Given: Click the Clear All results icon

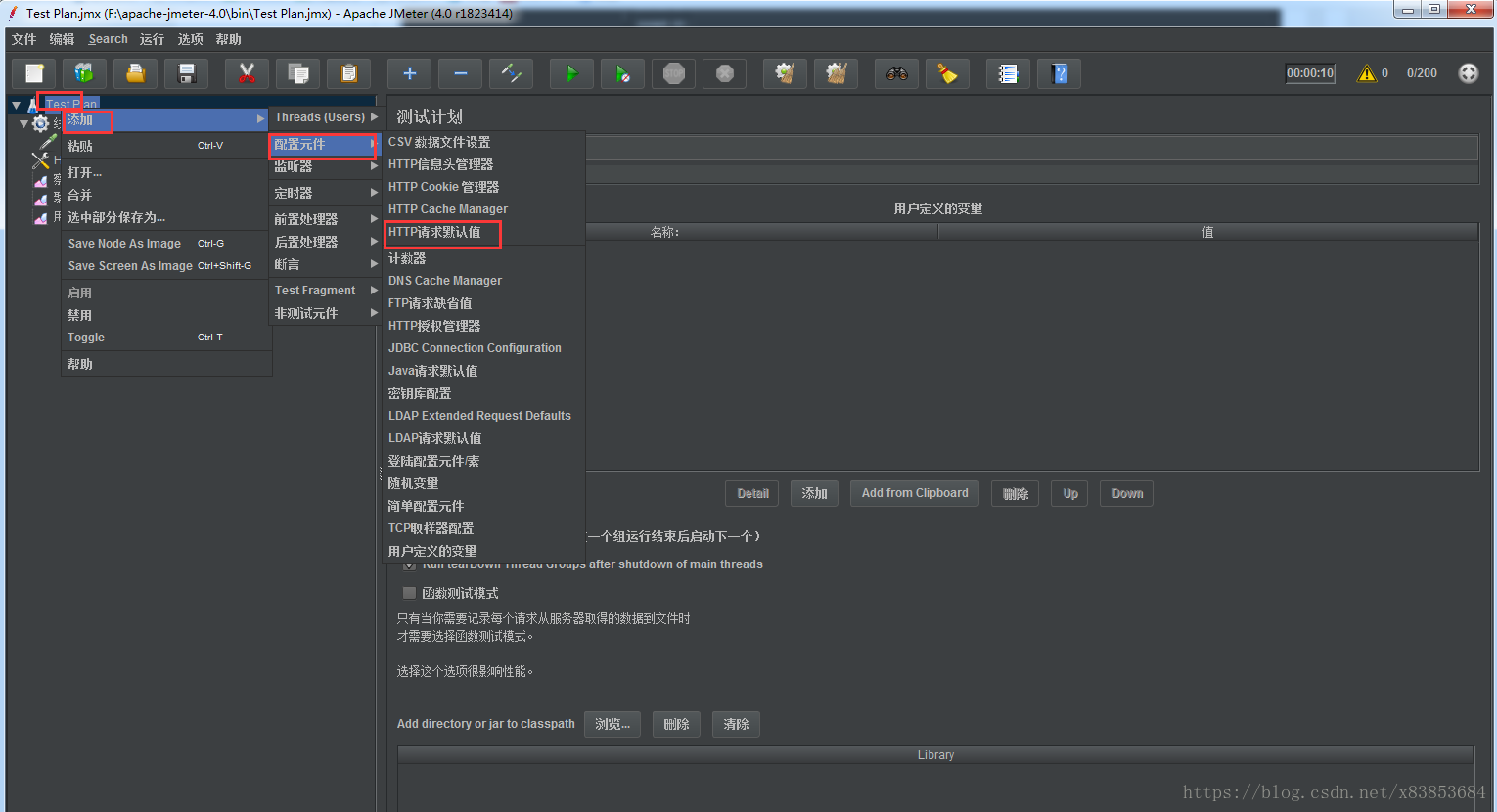Looking at the screenshot, I should click(836, 73).
